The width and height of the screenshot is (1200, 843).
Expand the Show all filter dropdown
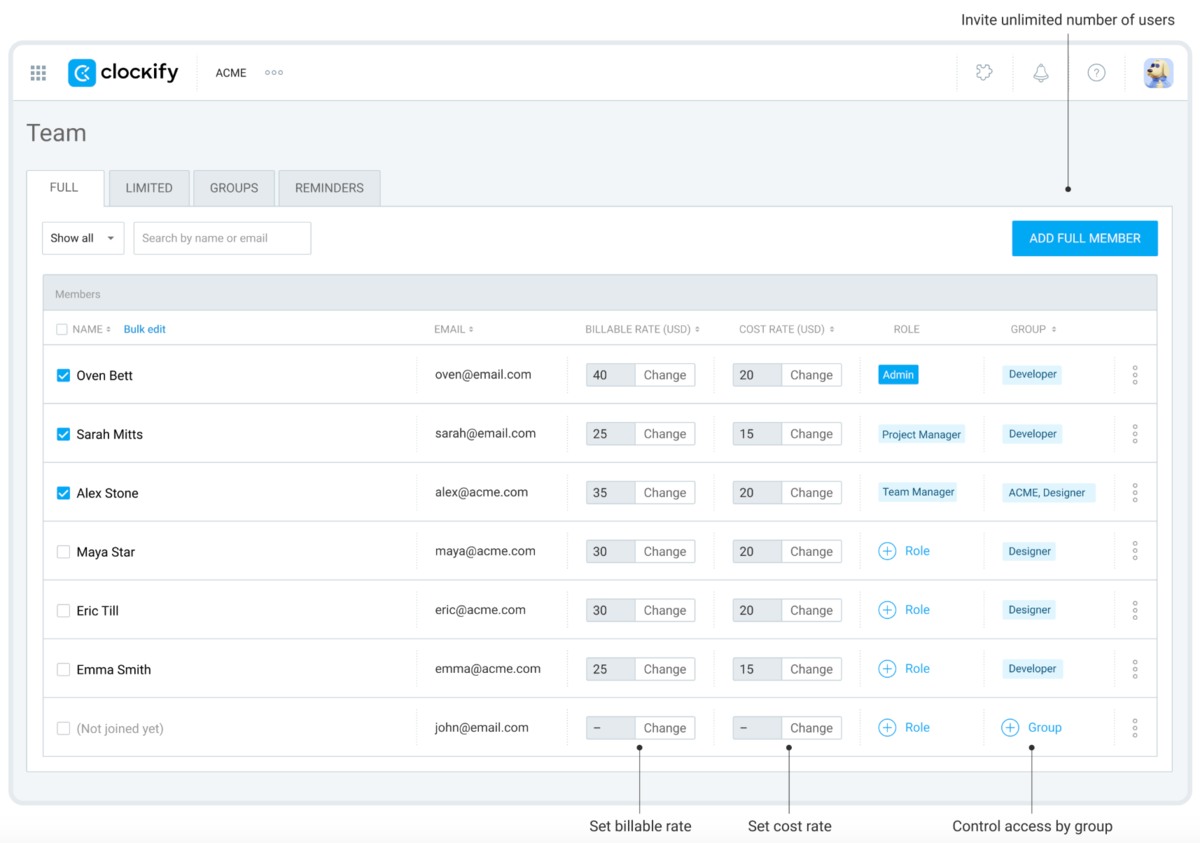pos(83,238)
